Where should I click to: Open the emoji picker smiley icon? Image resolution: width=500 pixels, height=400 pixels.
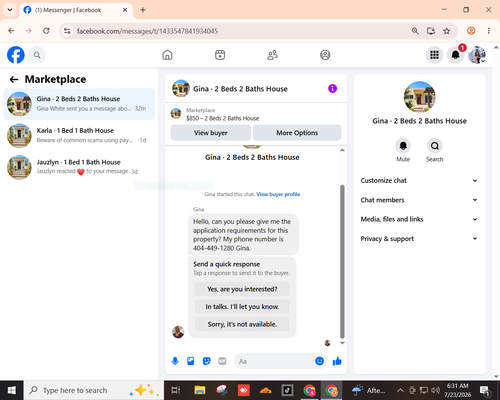319,361
